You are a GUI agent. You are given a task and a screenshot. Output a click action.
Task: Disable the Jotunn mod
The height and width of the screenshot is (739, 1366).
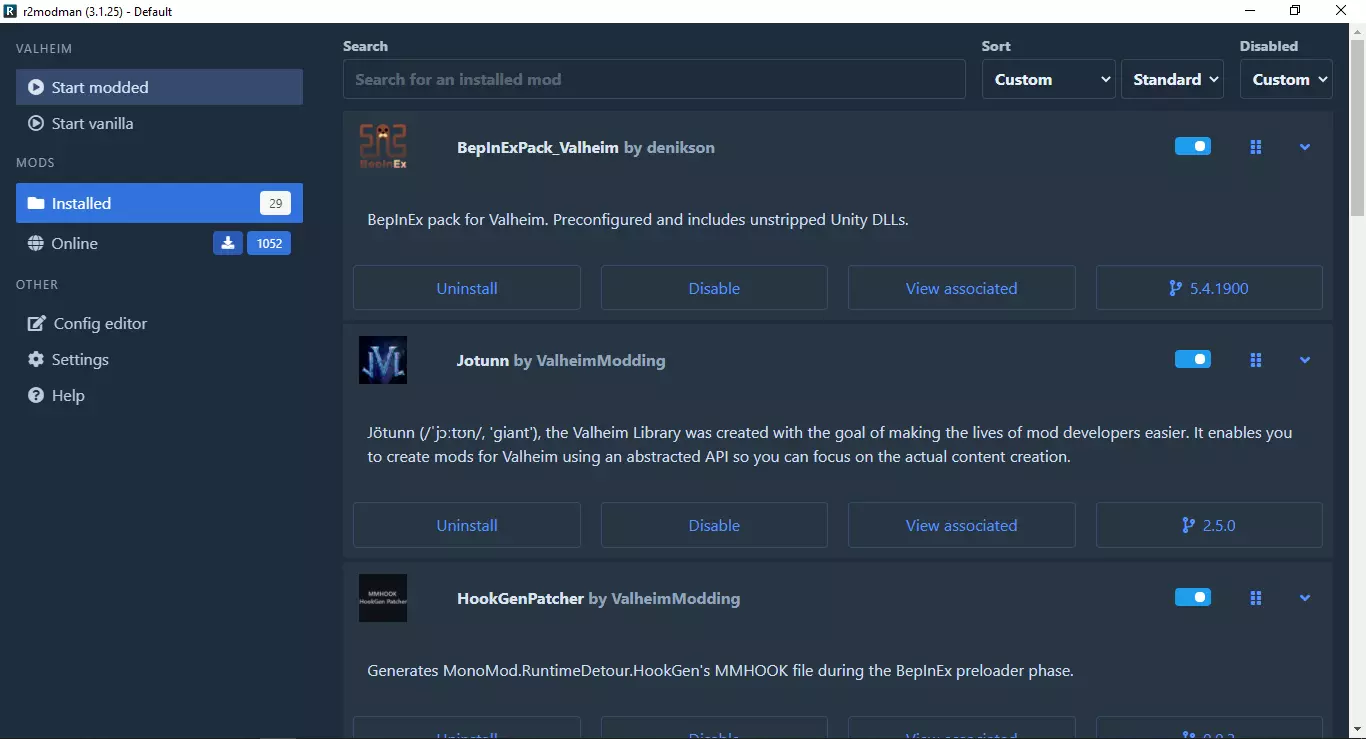[714, 525]
